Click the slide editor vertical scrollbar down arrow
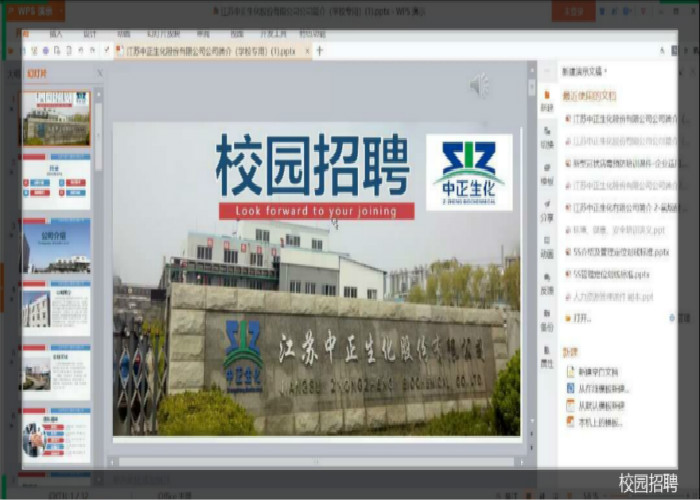The width and height of the screenshot is (700, 500). pyautogui.click(x=532, y=421)
